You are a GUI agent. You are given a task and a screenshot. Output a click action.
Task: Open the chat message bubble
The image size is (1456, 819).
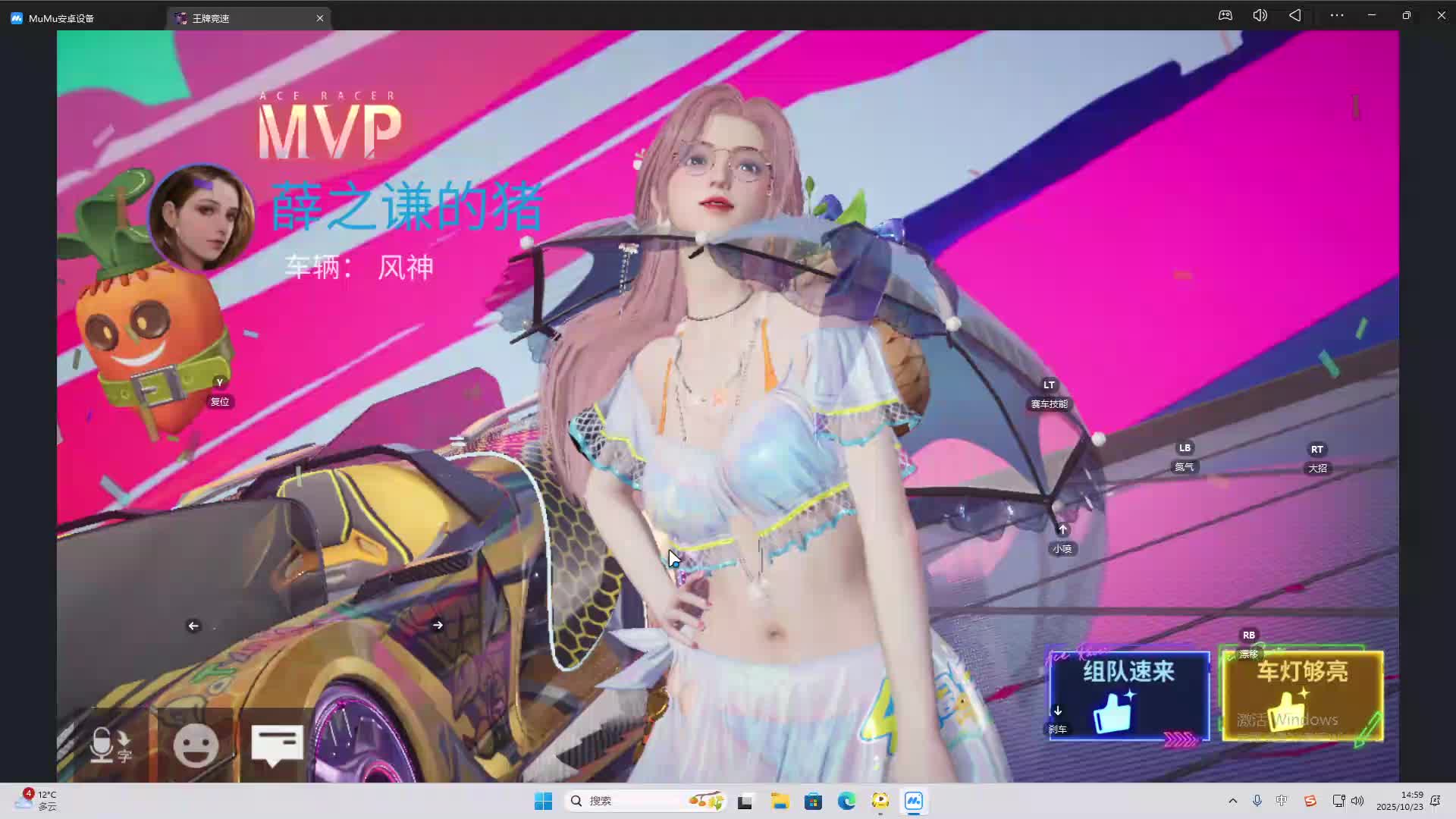(x=277, y=745)
